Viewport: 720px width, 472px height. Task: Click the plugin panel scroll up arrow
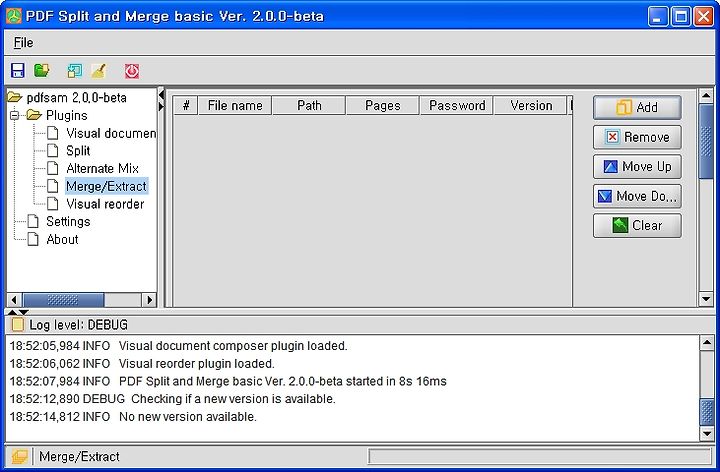tap(706, 96)
